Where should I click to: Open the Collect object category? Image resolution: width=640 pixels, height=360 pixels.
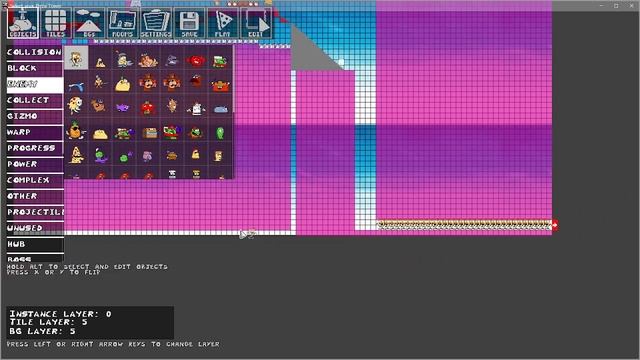(35, 100)
